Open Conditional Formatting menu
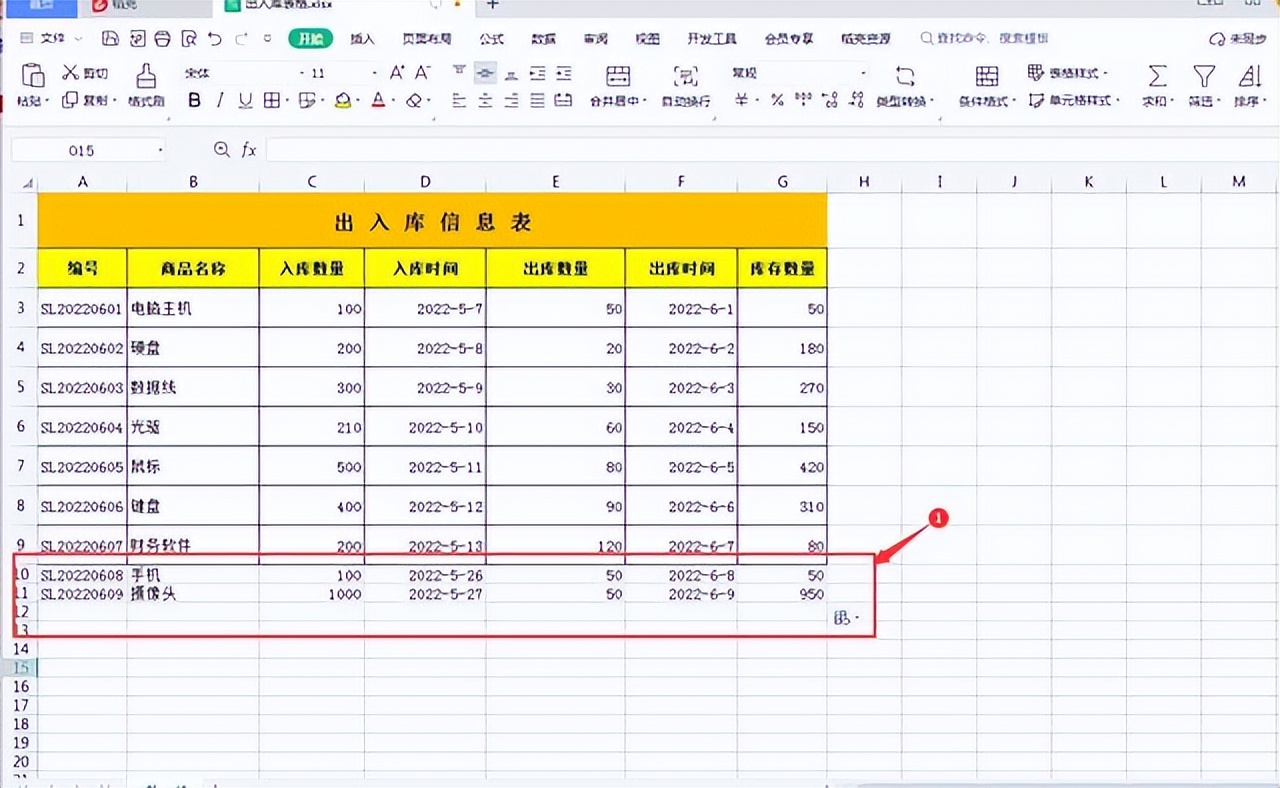This screenshot has height=788, width=1280. pos(987,101)
